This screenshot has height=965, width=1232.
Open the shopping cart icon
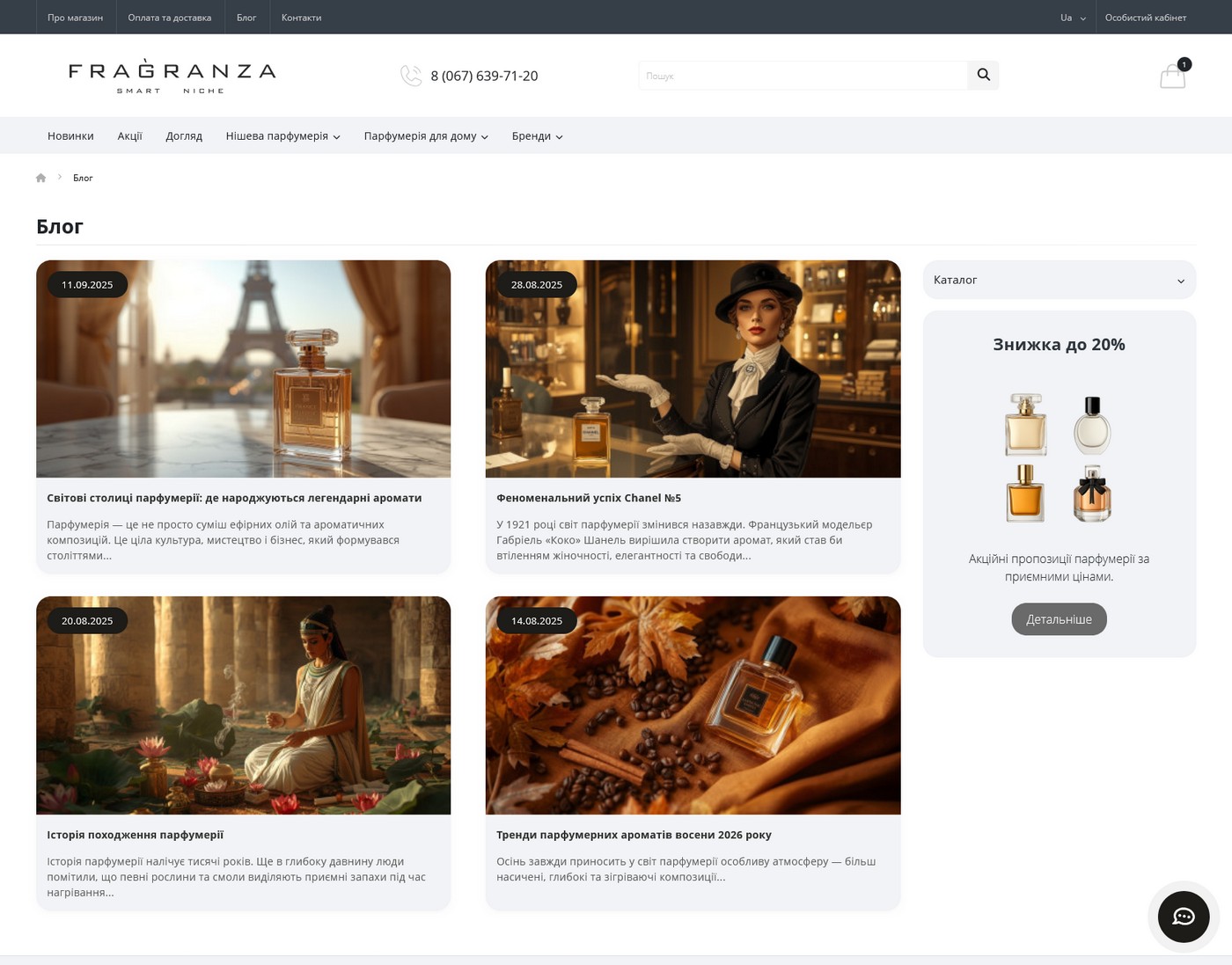point(1172,77)
